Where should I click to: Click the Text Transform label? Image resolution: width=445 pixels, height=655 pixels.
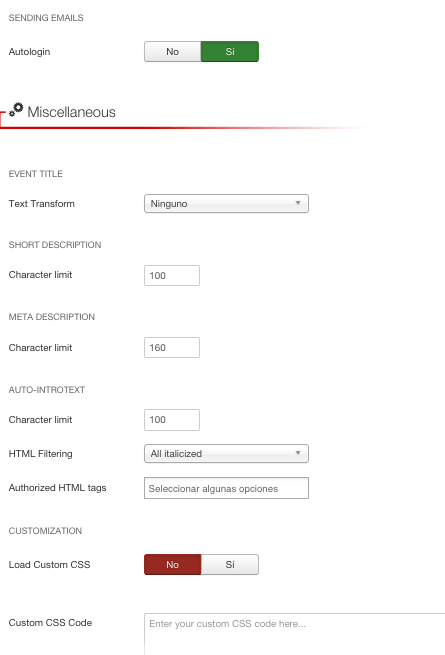[41, 204]
